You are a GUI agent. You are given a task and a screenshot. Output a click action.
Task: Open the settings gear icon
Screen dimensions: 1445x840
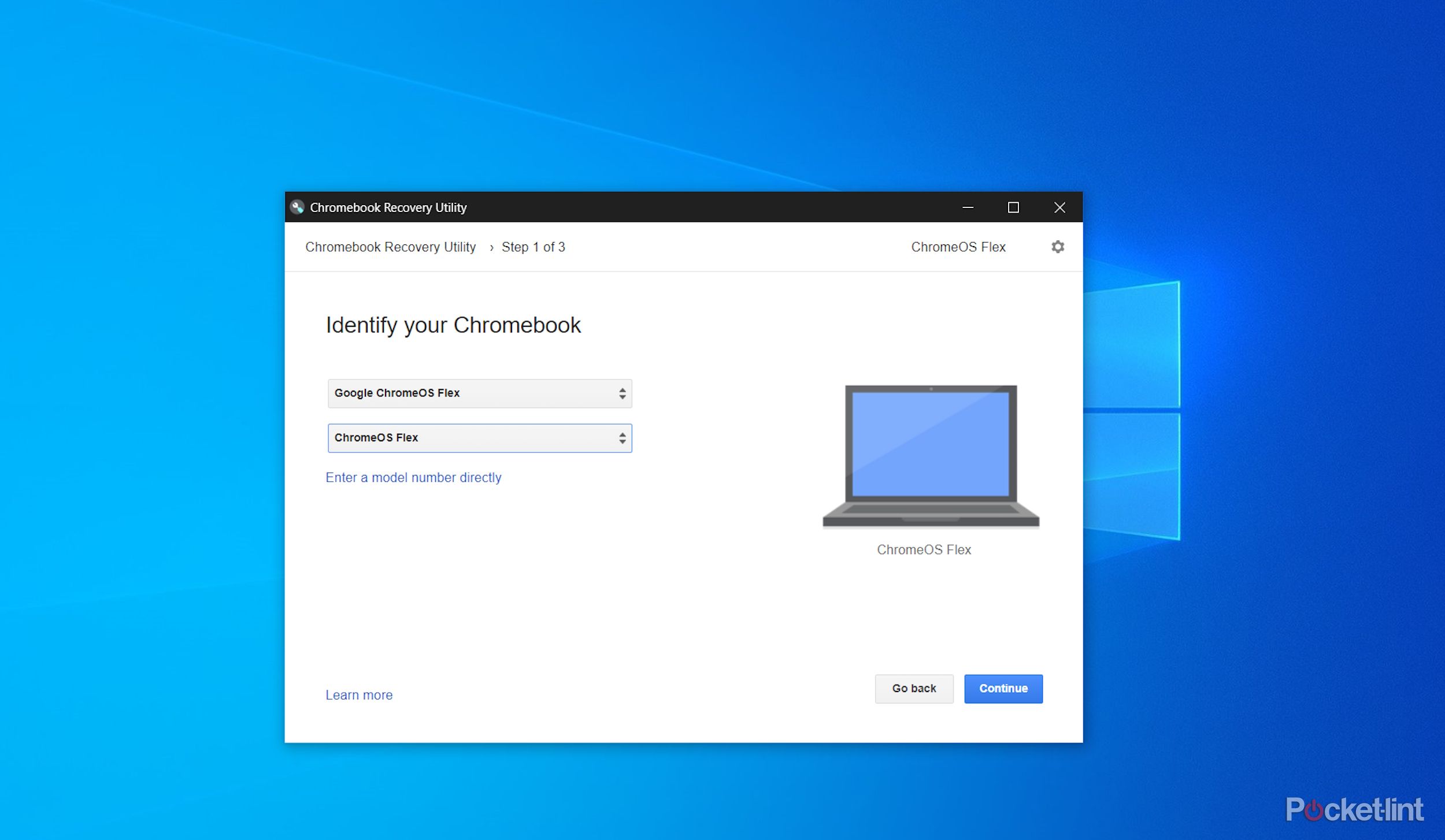coord(1057,247)
